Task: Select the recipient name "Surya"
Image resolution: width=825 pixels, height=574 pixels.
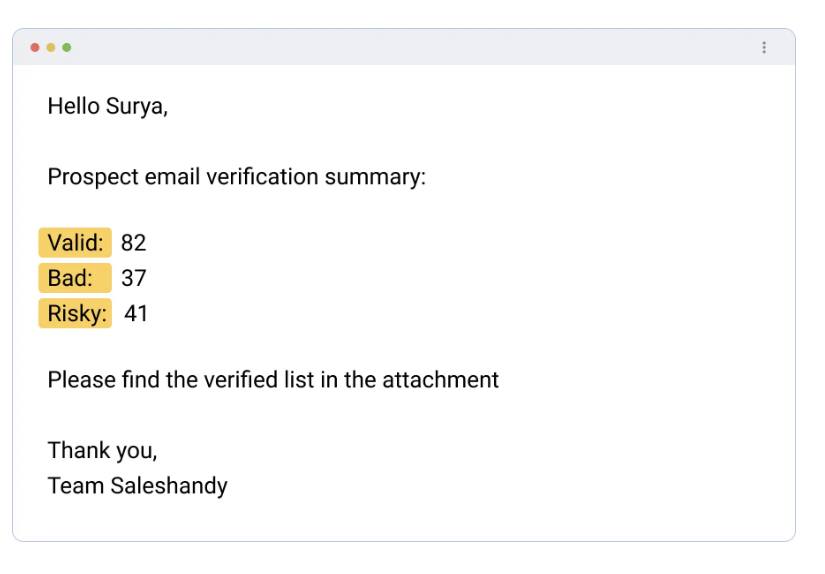Action: pyautogui.click(x=134, y=106)
